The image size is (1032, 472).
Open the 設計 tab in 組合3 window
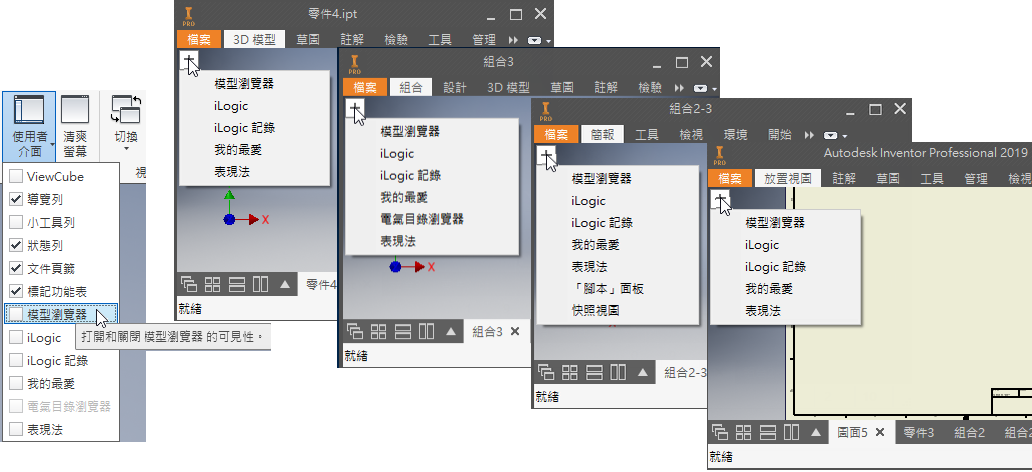click(x=455, y=87)
